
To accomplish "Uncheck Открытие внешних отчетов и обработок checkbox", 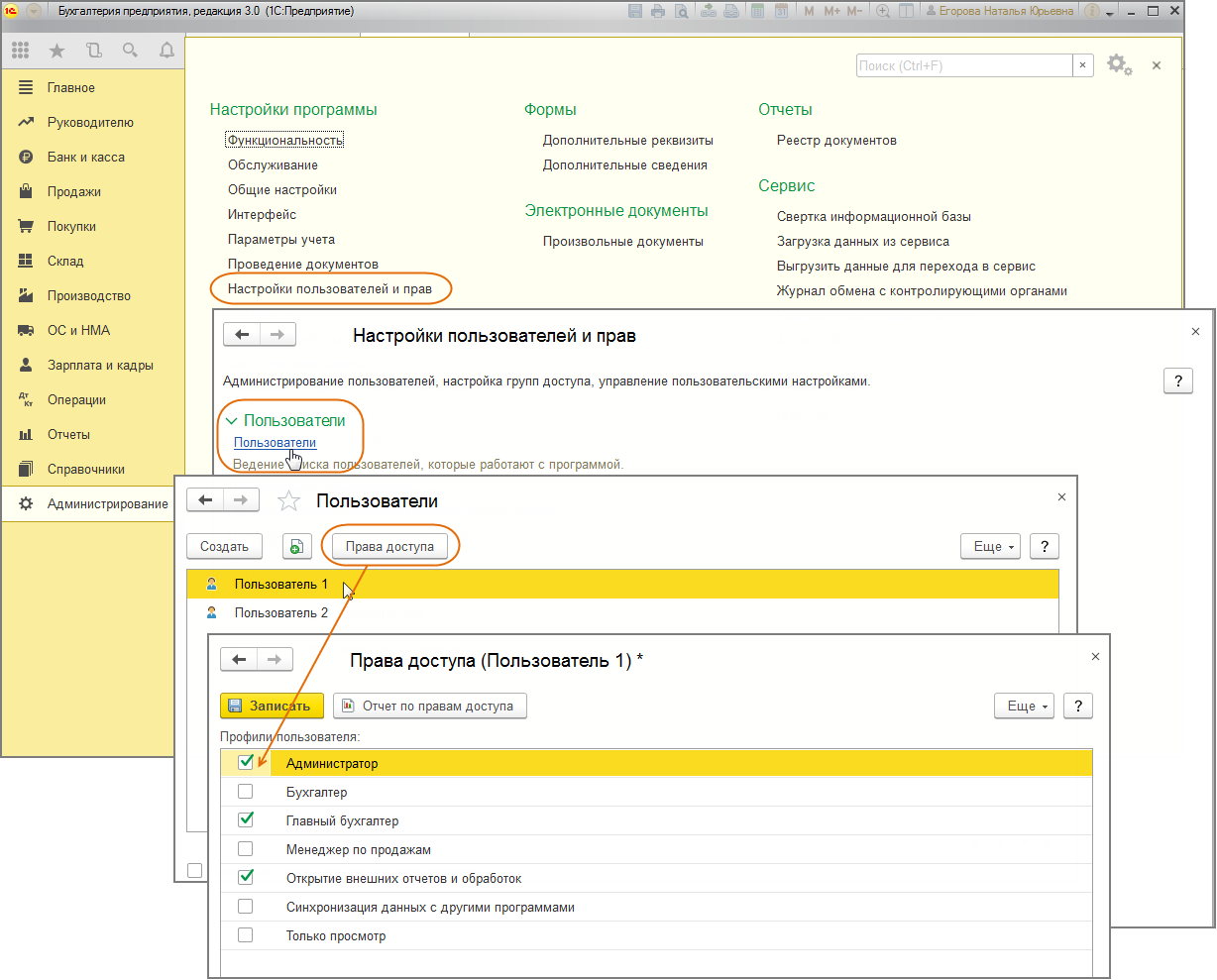I will click(246, 878).
